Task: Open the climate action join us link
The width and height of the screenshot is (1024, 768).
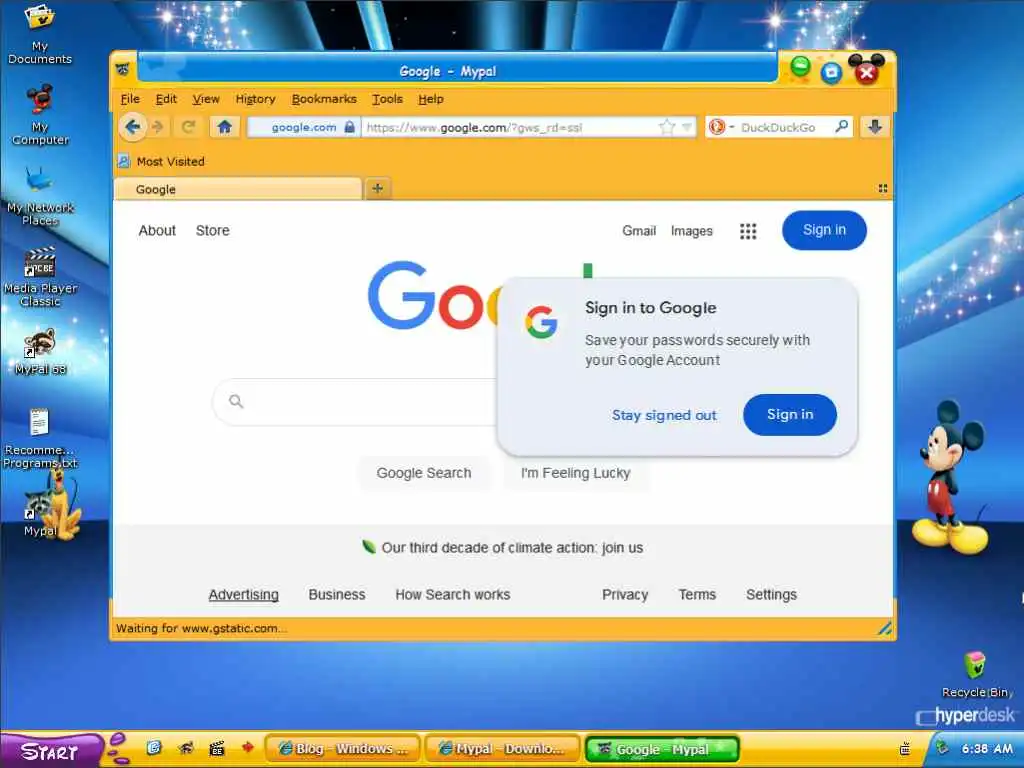Action: (512, 547)
